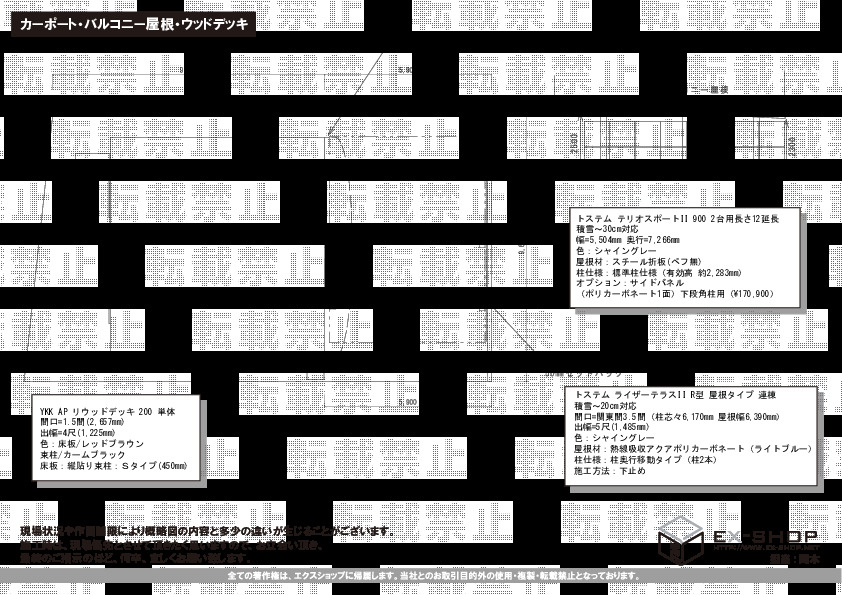Screen dimensions: 842x595
Task: Click the line '束柱/カームブラック'
Action: 82,454
